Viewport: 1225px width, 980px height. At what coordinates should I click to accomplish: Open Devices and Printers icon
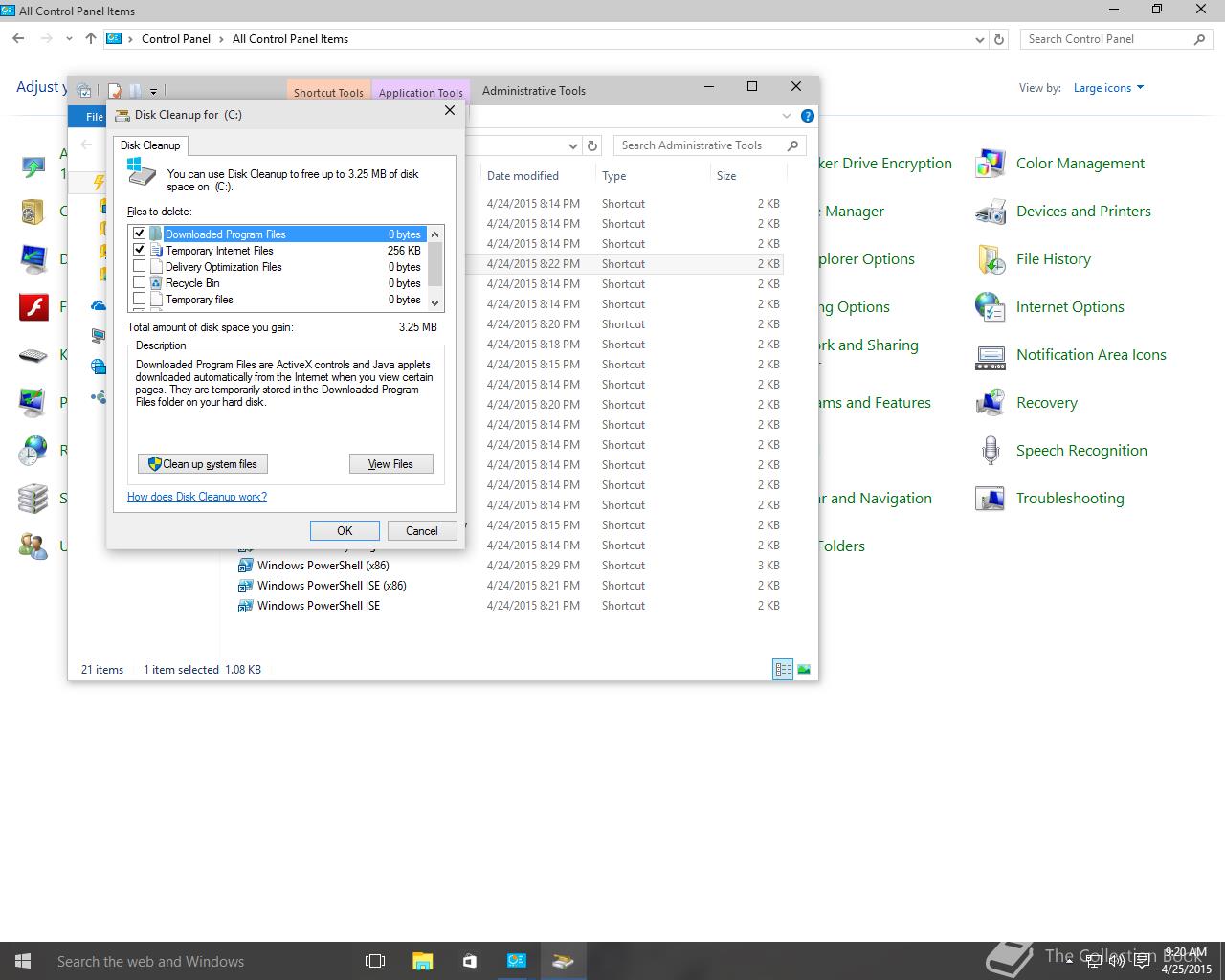[990, 212]
